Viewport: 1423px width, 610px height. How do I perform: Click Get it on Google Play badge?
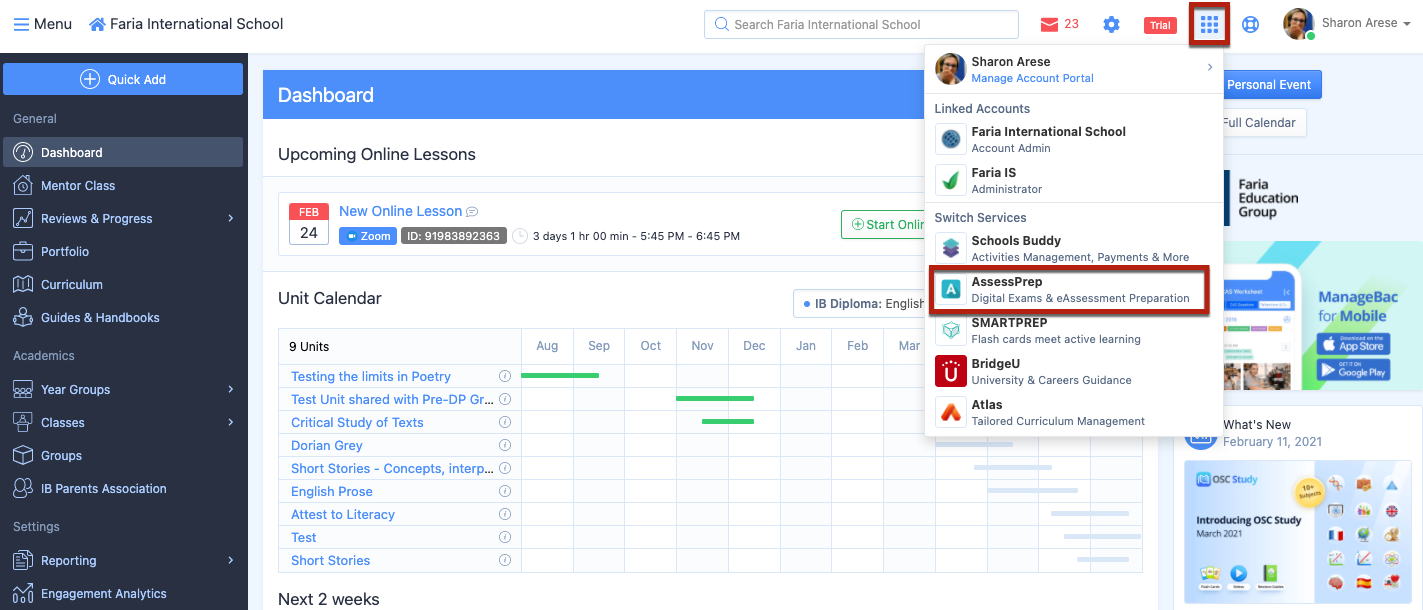1352,368
